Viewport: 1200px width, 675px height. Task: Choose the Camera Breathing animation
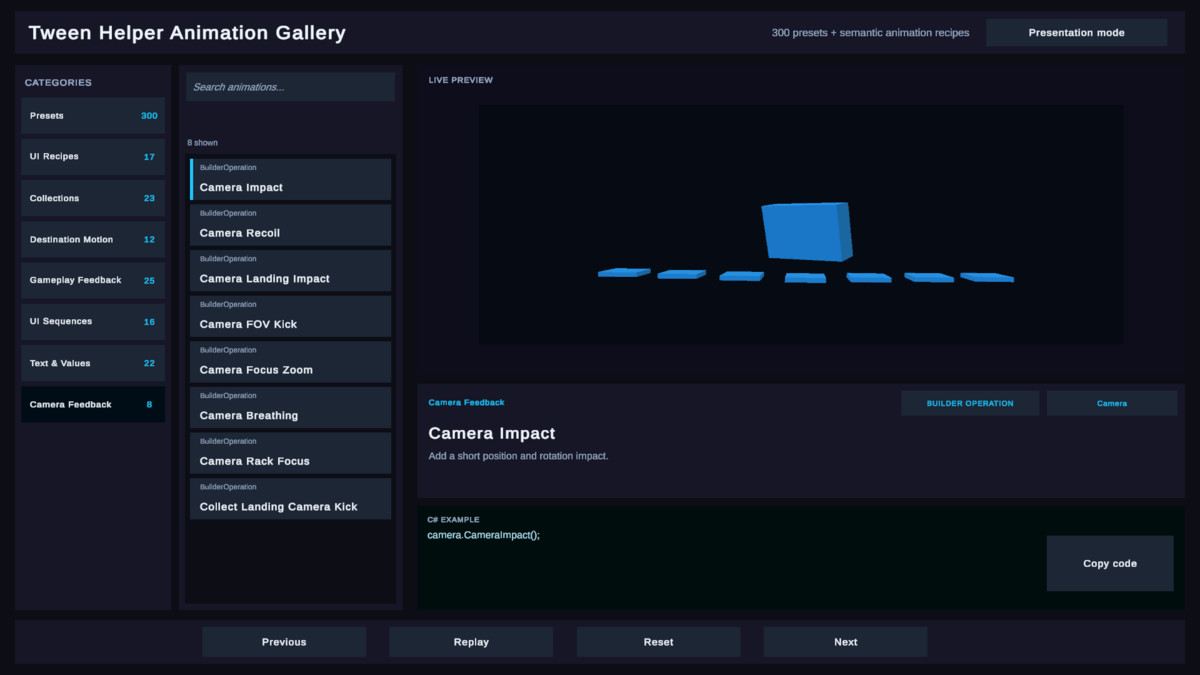click(x=290, y=408)
